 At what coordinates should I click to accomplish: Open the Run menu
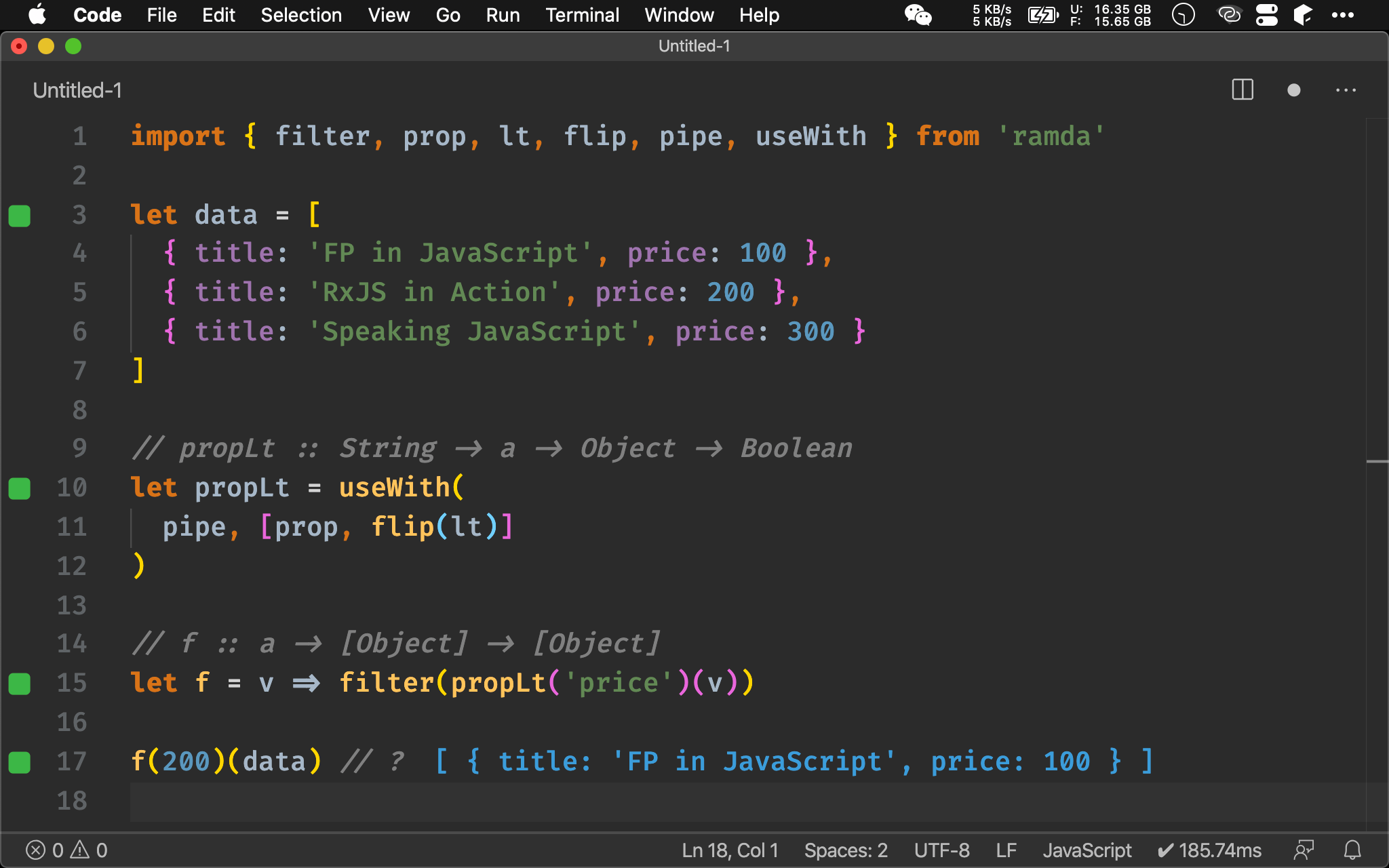503,15
